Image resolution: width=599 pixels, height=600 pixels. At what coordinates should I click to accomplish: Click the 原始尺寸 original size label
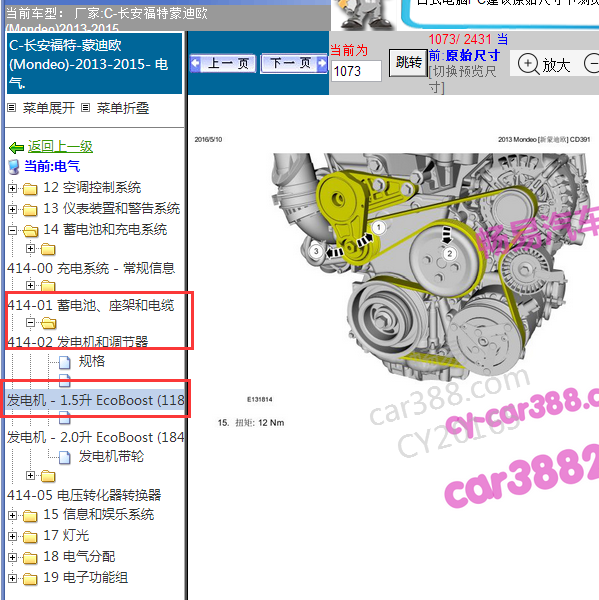tap(473, 55)
